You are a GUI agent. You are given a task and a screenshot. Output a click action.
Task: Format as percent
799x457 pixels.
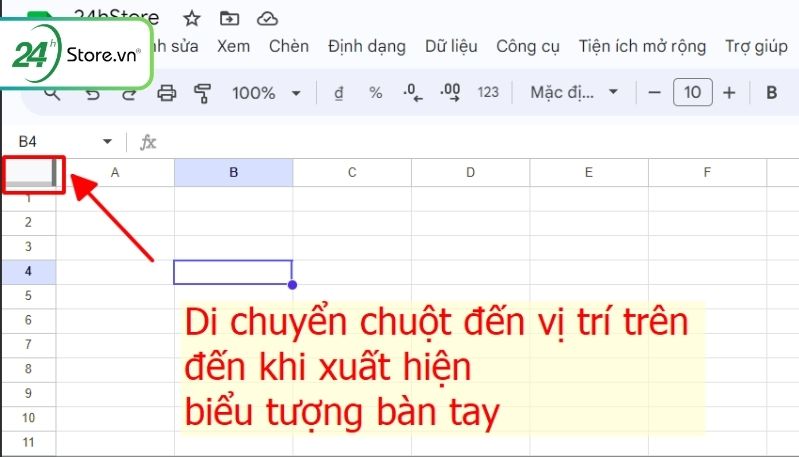pos(376,93)
